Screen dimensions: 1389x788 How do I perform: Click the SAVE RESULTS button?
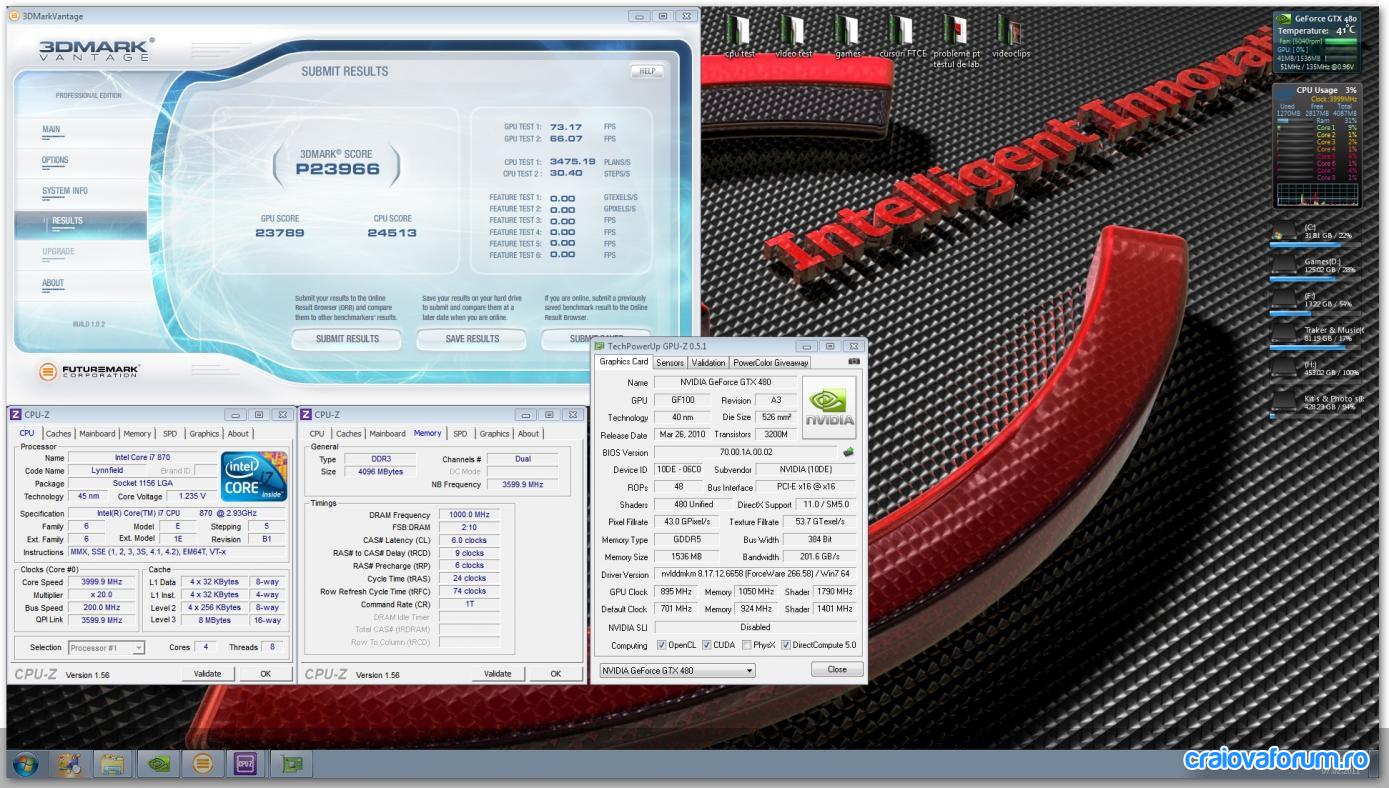472,339
